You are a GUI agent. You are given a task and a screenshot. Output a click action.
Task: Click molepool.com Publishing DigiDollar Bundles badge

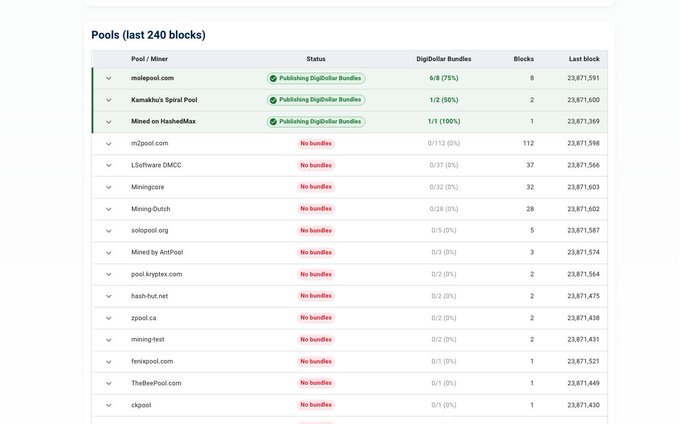pyautogui.click(x=316, y=78)
